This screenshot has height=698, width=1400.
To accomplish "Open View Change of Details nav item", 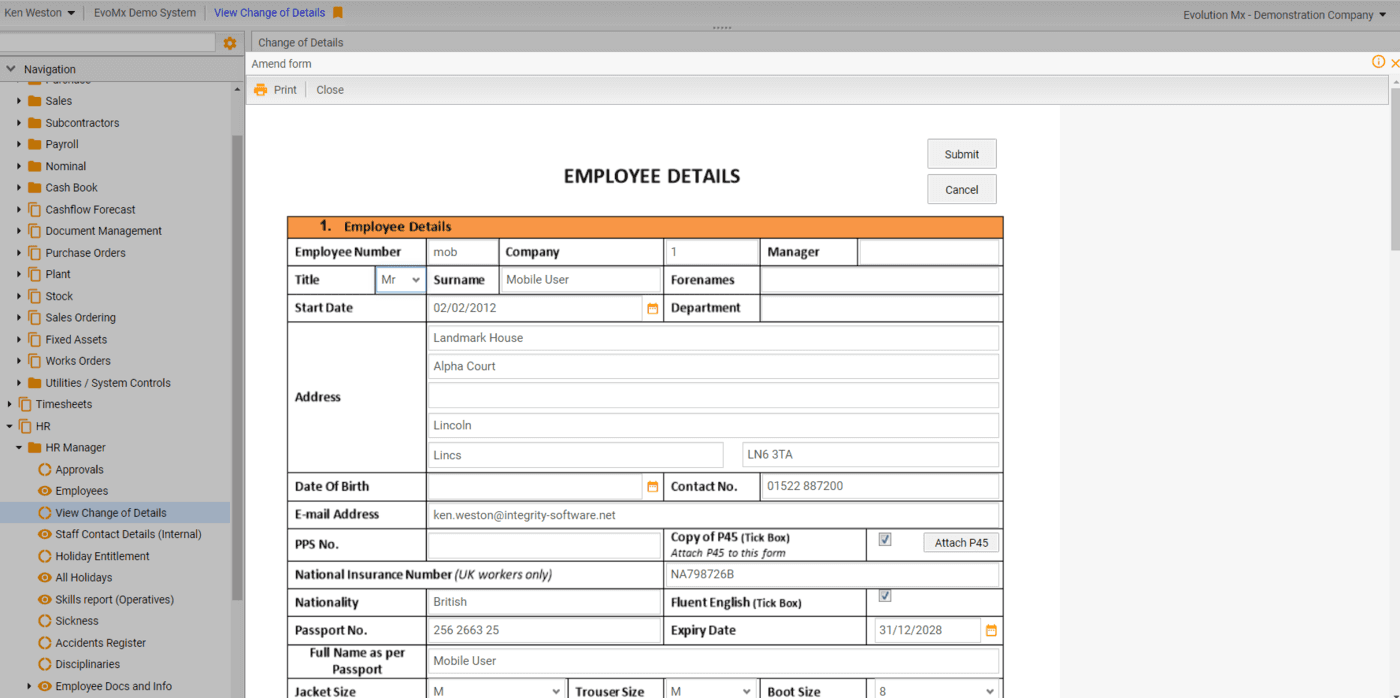I will [x=111, y=513].
